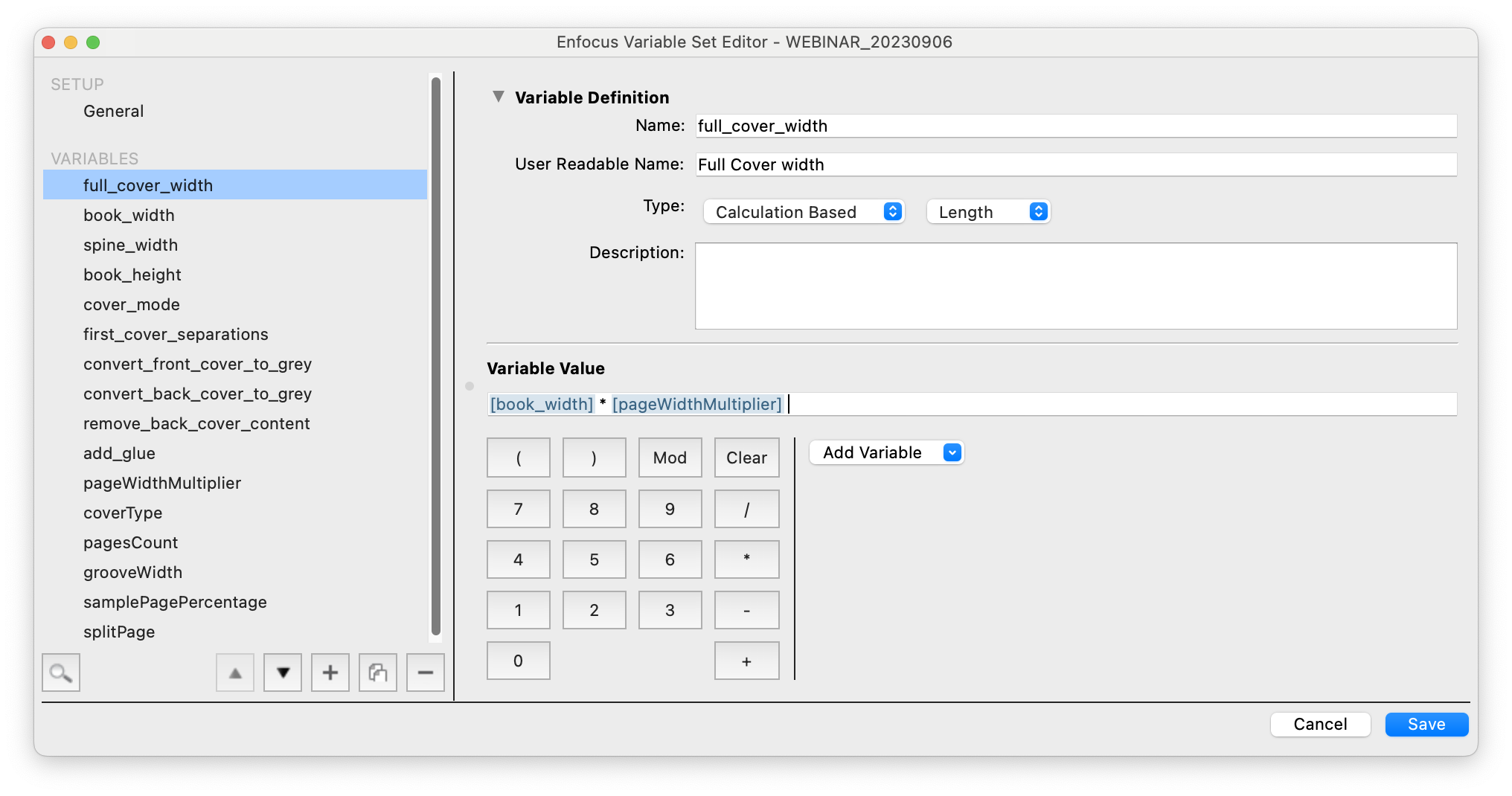Image resolution: width=1512 pixels, height=796 pixels.
Task: Click the [book_width] token in expression
Action: pos(542,404)
